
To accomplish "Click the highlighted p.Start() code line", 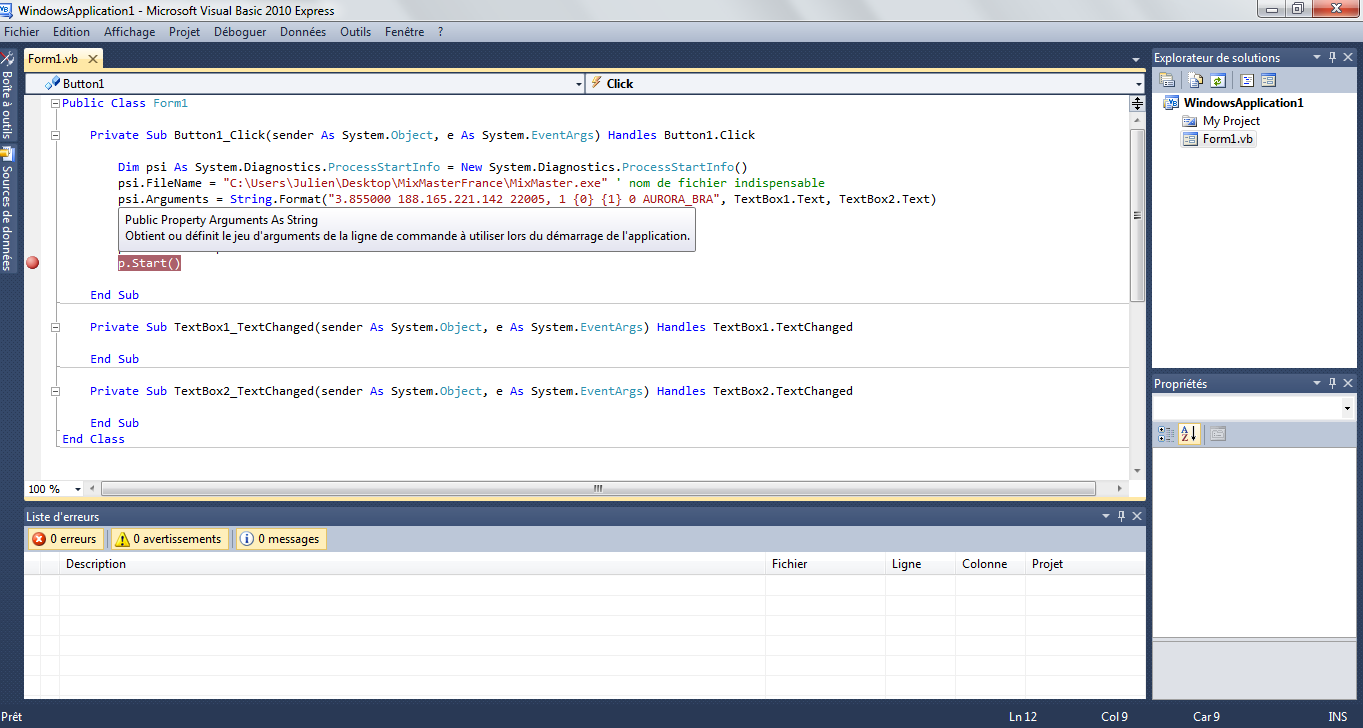I will (149, 263).
